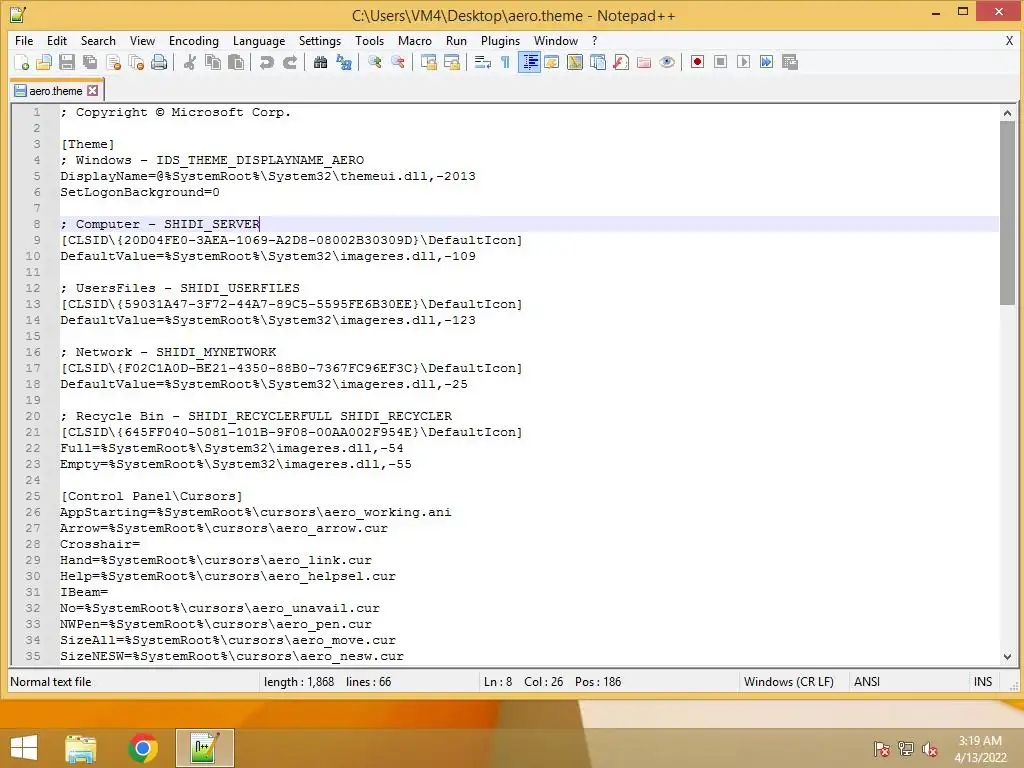
Task: Close the aero.theme tab with its red X
Action: (93, 91)
